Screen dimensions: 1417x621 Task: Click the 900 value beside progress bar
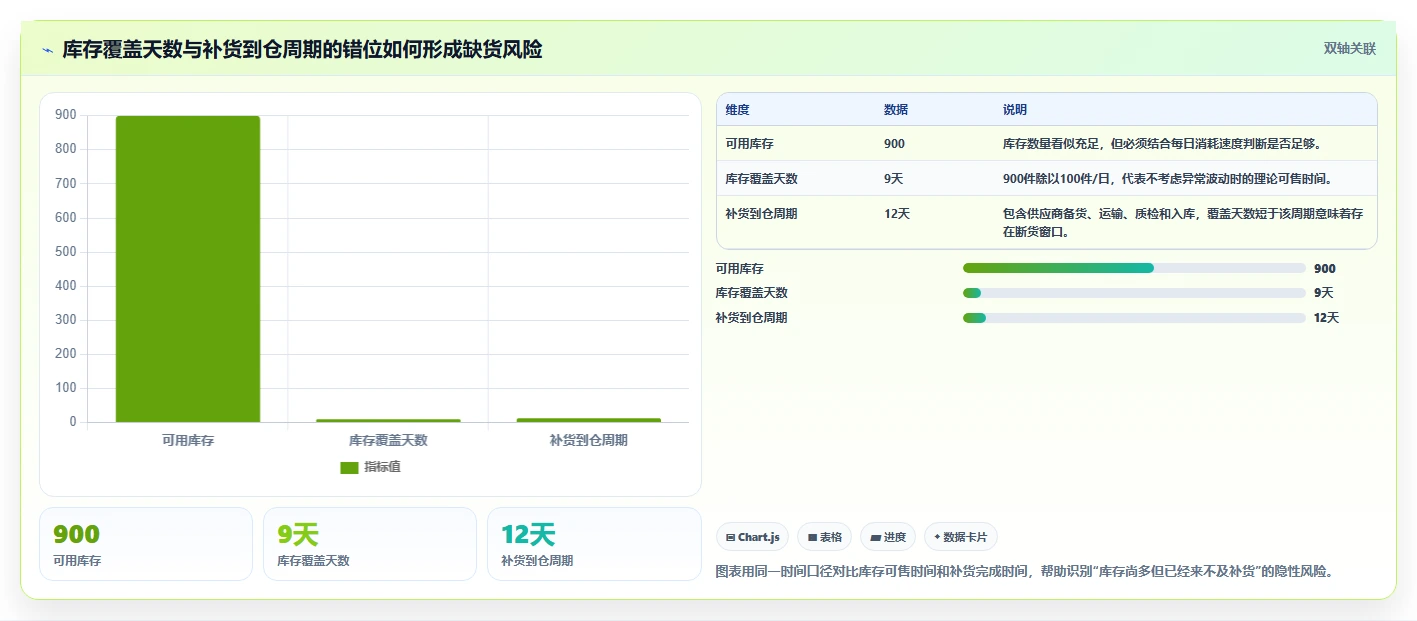(1325, 268)
